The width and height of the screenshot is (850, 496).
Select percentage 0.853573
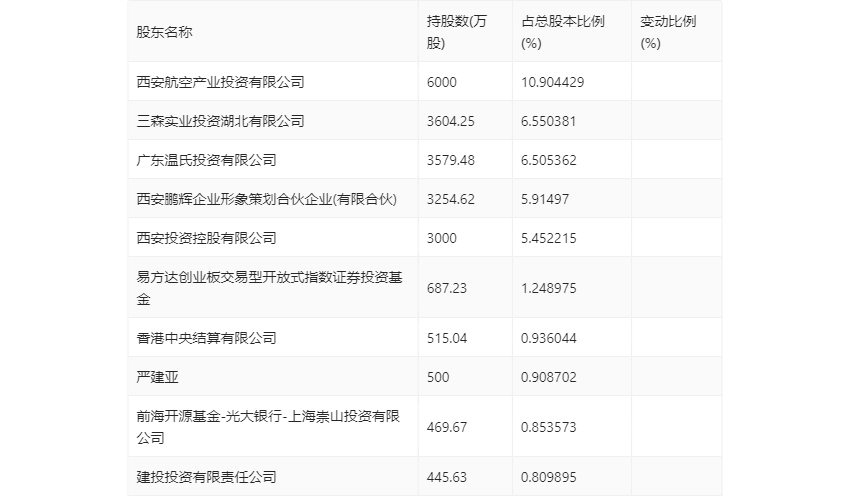pyautogui.click(x=549, y=427)
